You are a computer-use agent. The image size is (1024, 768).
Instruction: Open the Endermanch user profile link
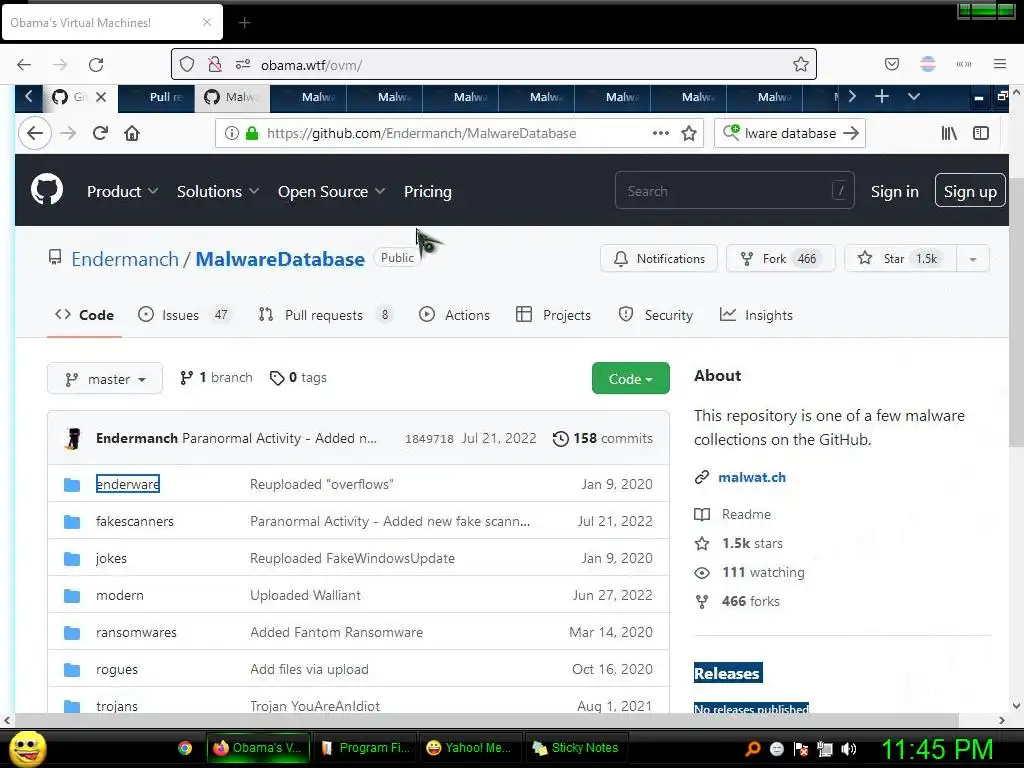tap(125, 259)
